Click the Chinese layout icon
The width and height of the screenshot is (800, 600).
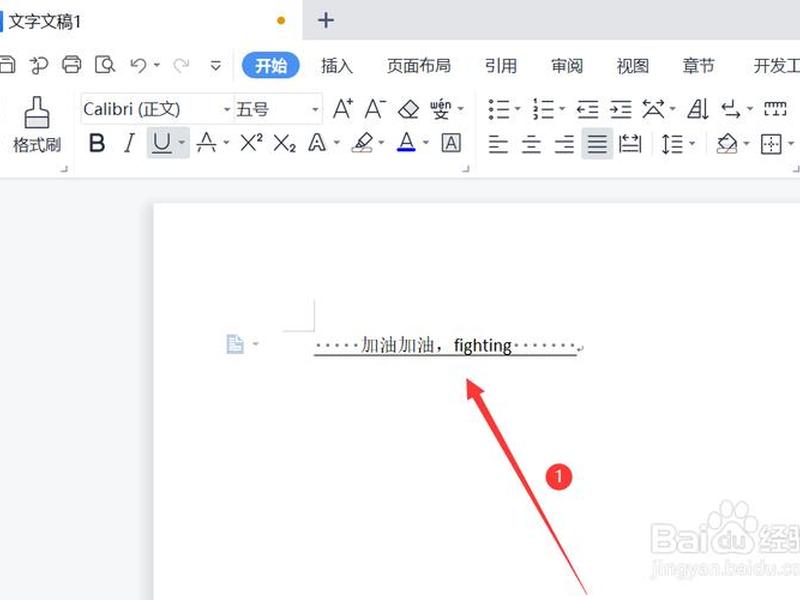click(x=653, y=109)
